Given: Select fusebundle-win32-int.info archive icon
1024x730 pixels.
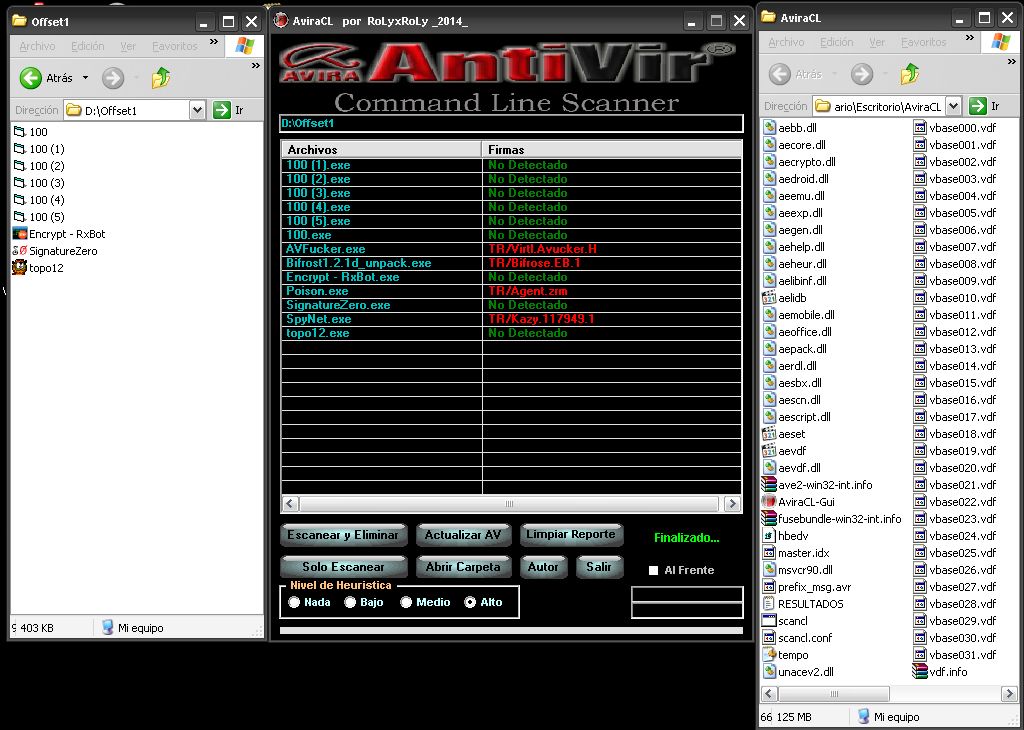Looking at the screenshot, I should tap(769, 518).
